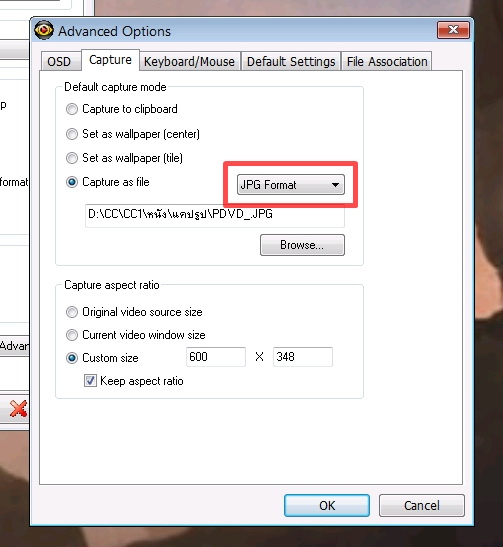Click the Advan... button in background window
This screenshot has width=503, height=547.
14,346
